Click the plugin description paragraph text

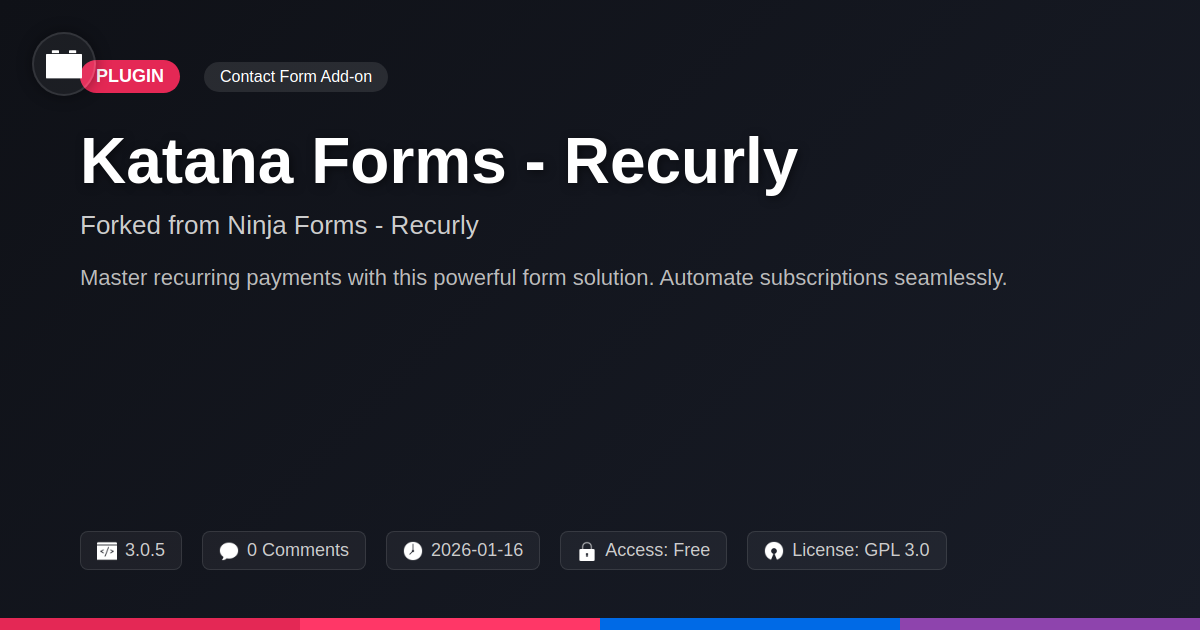tap(543, 278)
